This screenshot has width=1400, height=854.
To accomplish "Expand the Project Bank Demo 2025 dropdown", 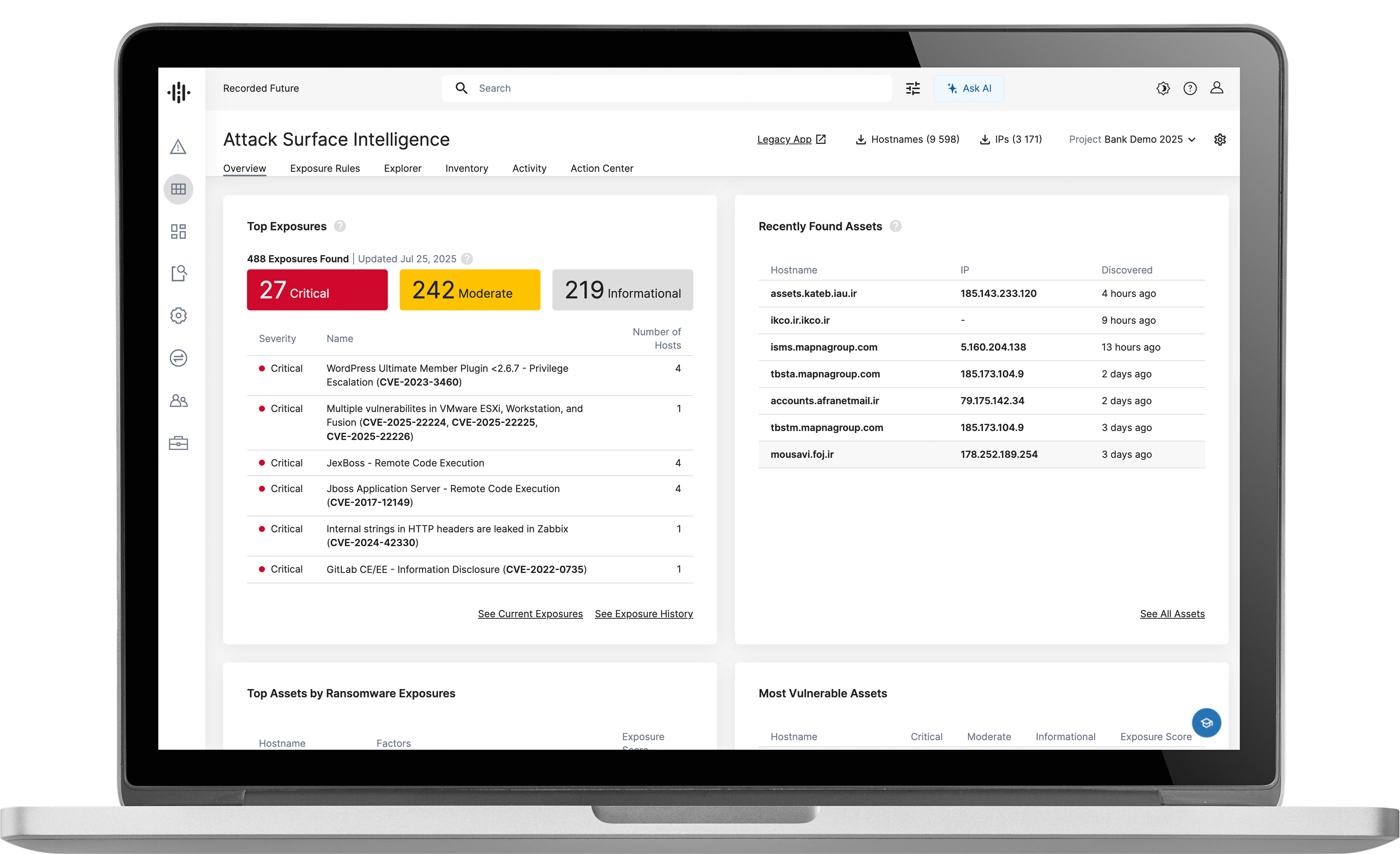I will pyautogui.click(x=1132, y=139).
